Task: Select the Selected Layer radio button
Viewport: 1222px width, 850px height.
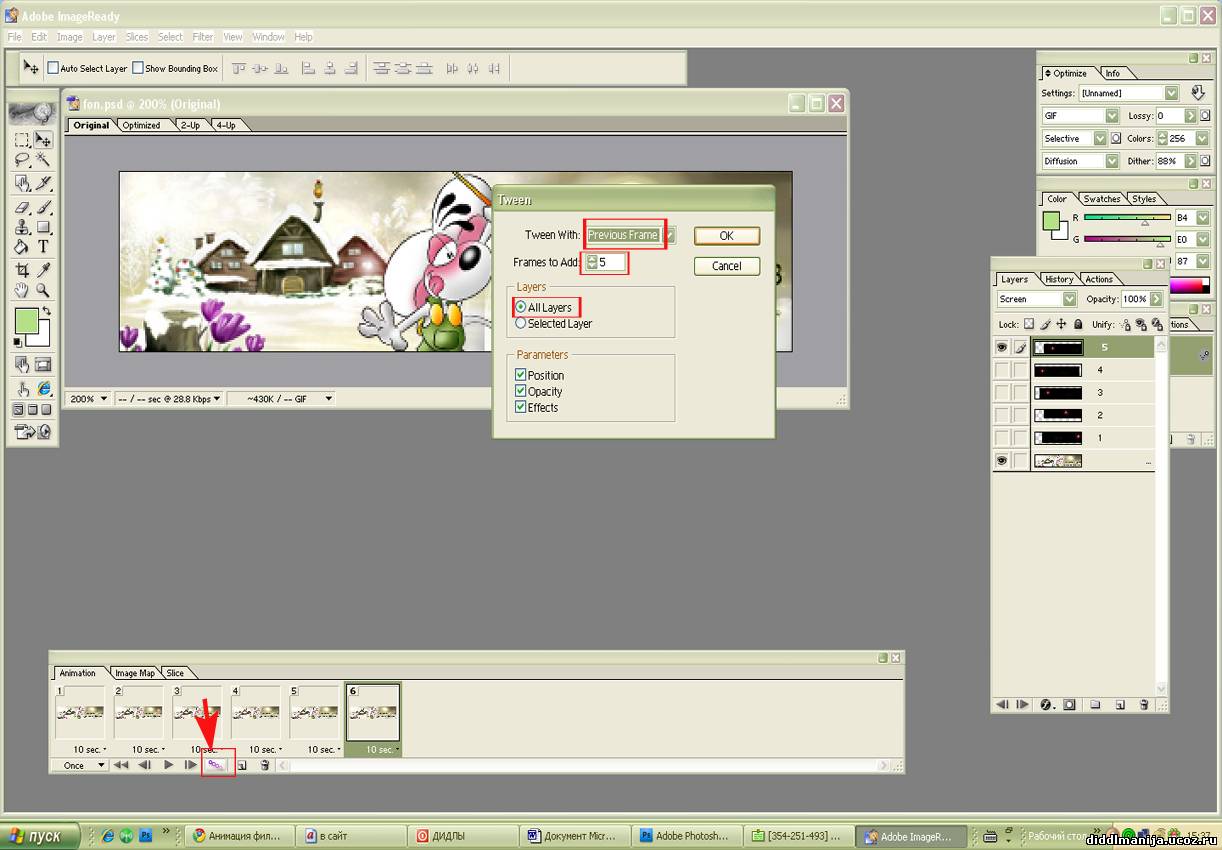Action: coord(521,323)
